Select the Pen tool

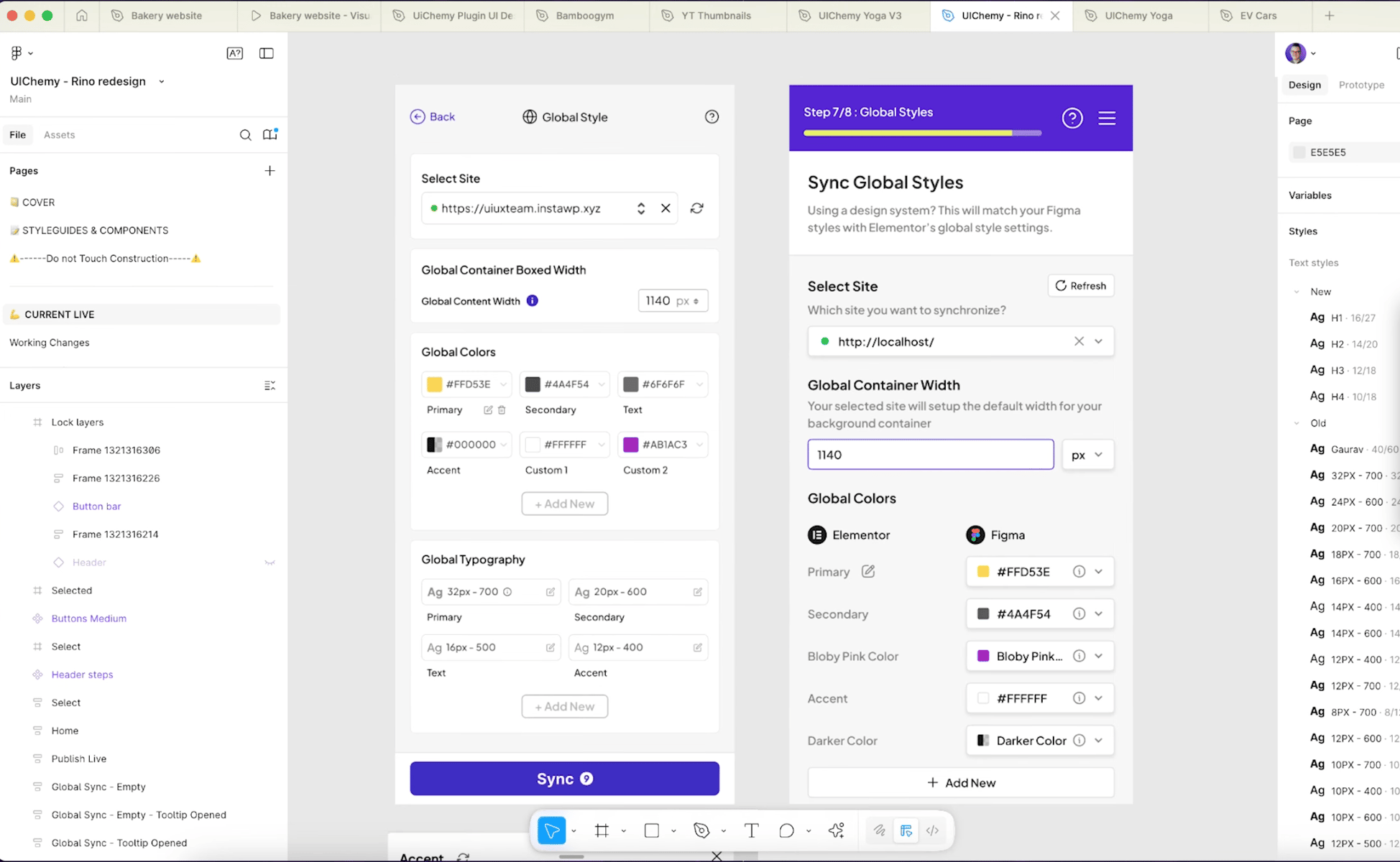(x=701, y=830)
